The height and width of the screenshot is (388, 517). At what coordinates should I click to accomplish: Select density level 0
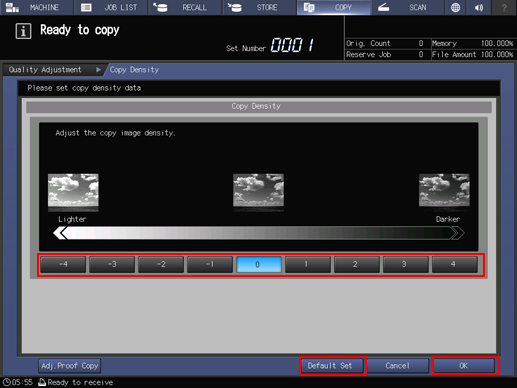tap(259, 264)
